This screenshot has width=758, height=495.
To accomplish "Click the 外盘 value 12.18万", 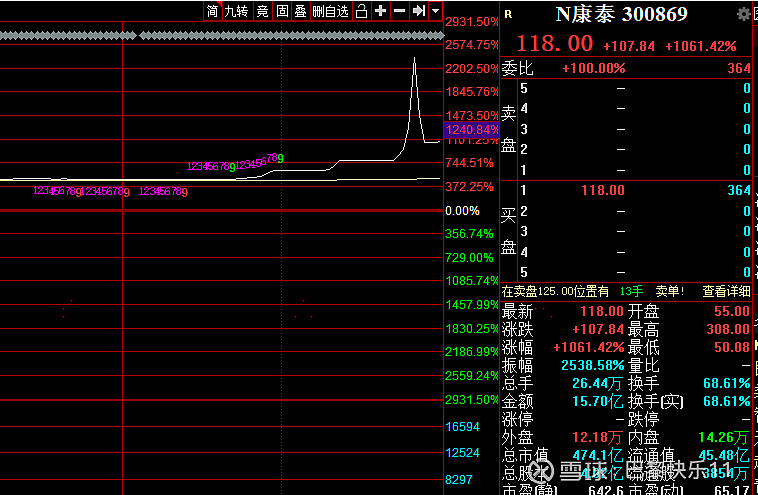I will [x=597, y=438].
